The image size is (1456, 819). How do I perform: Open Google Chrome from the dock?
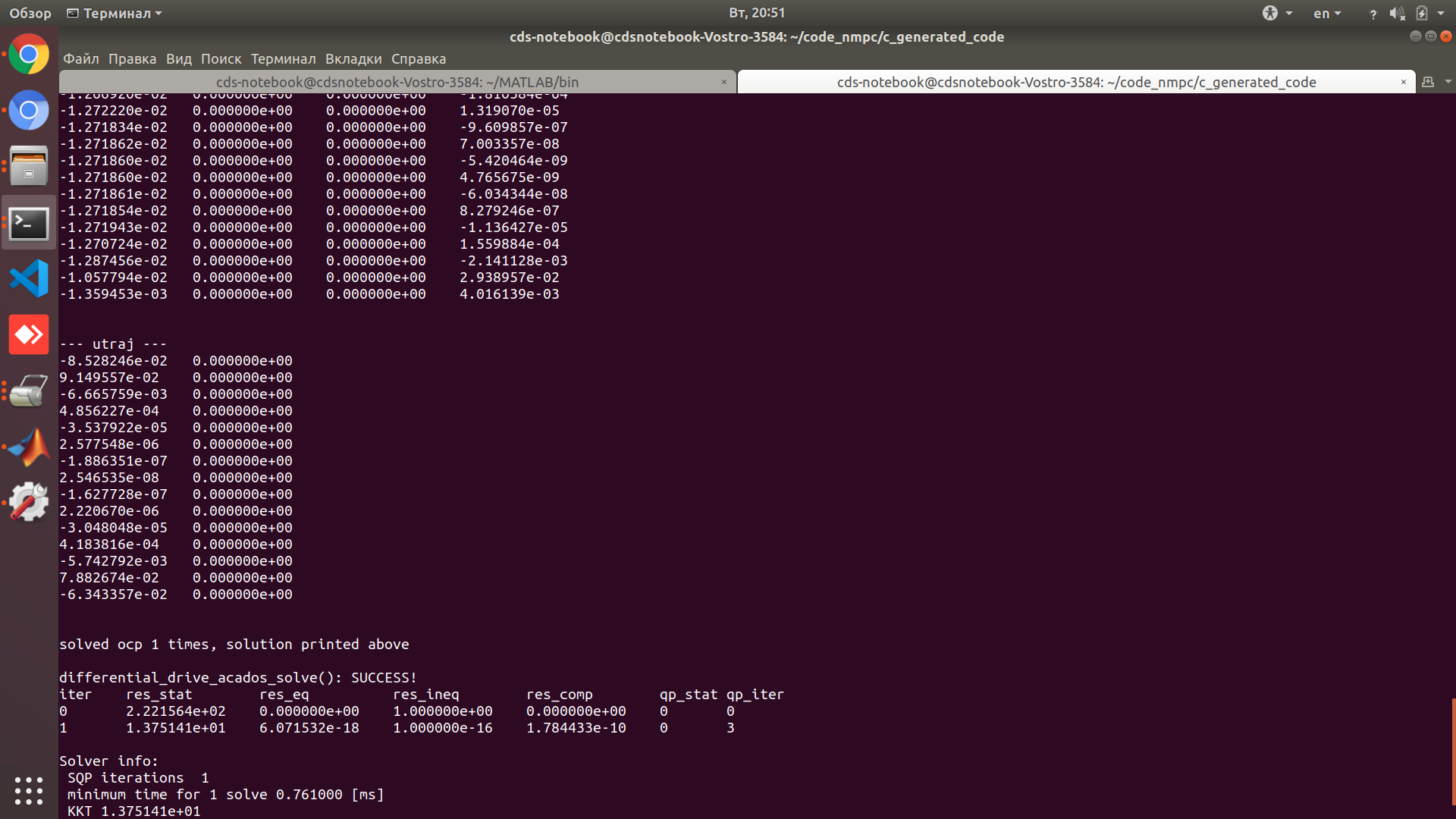(x=28, y=54)
